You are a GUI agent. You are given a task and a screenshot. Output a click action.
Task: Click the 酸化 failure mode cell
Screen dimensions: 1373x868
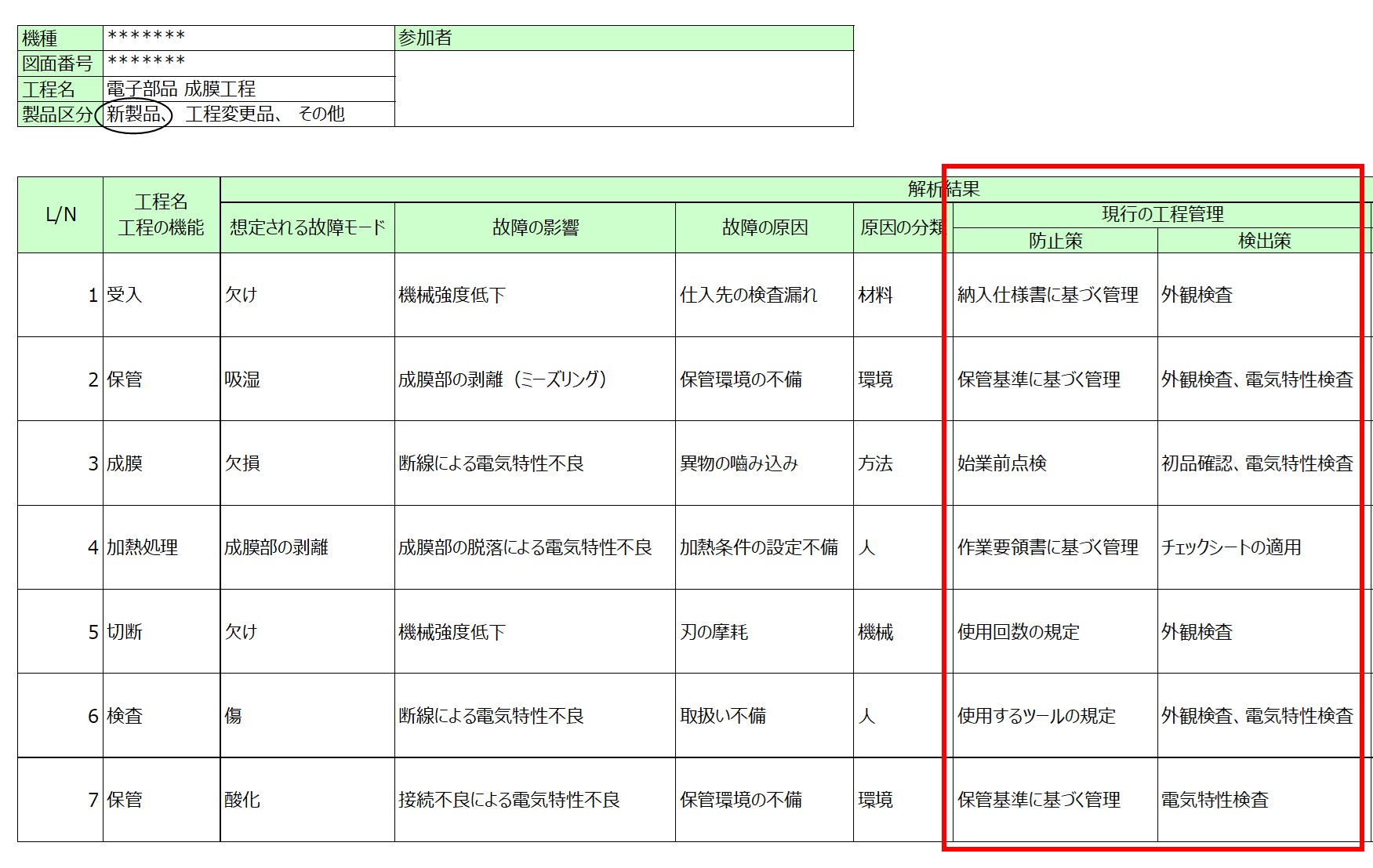[307, 800]
